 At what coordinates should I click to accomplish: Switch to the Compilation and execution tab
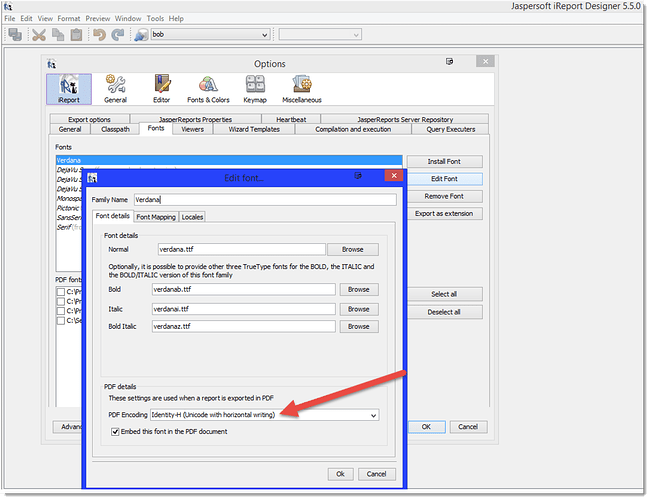click(353, 129)
